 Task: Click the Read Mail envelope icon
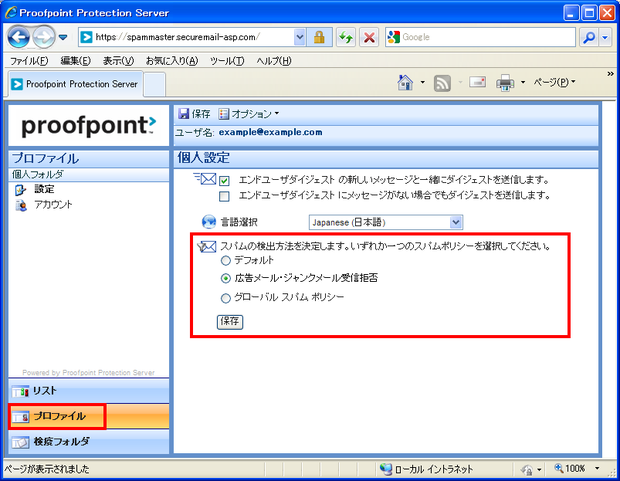pyautogui.click(x=477, y=82)
